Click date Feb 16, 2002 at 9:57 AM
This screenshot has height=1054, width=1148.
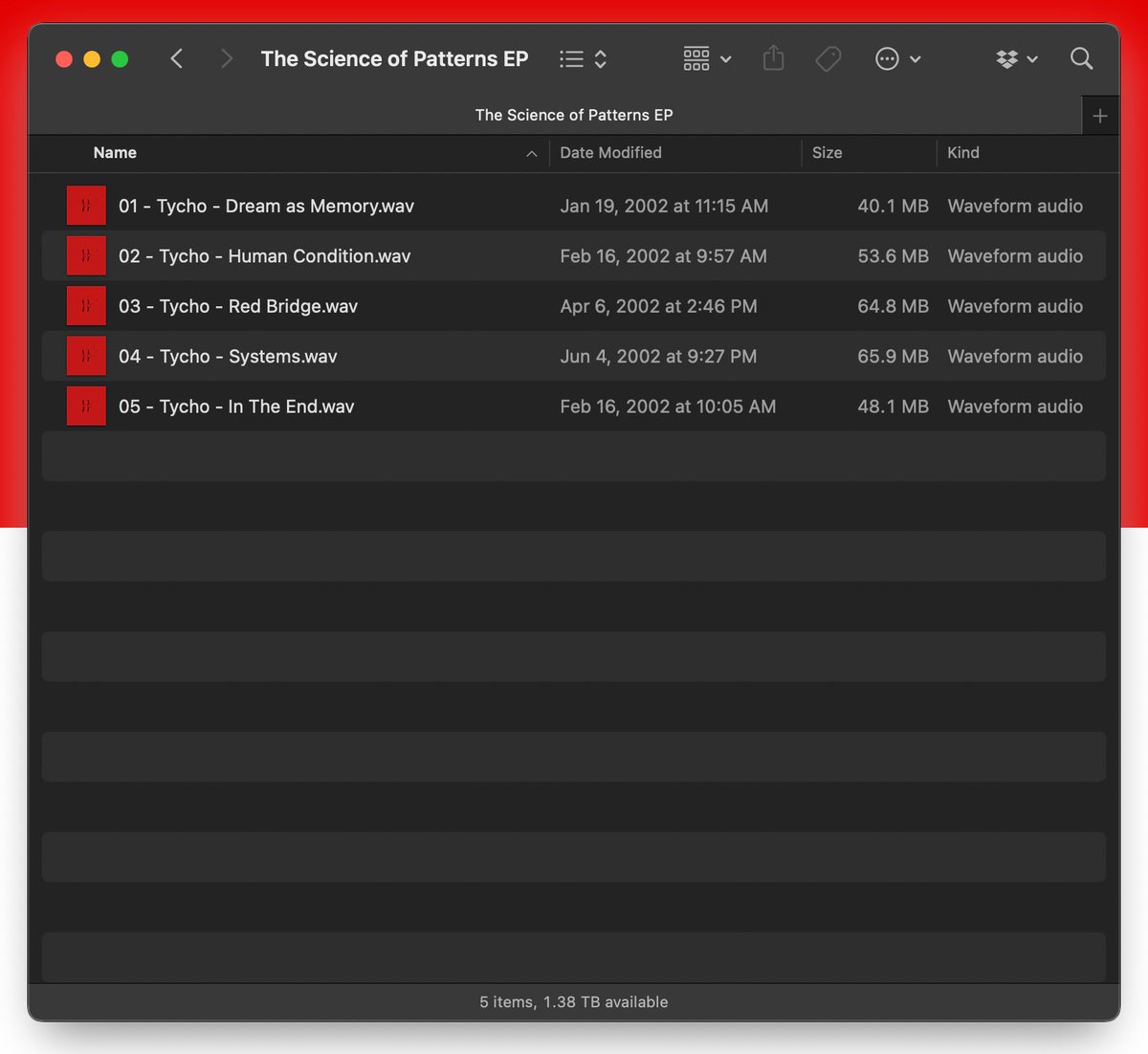(663, 256)
